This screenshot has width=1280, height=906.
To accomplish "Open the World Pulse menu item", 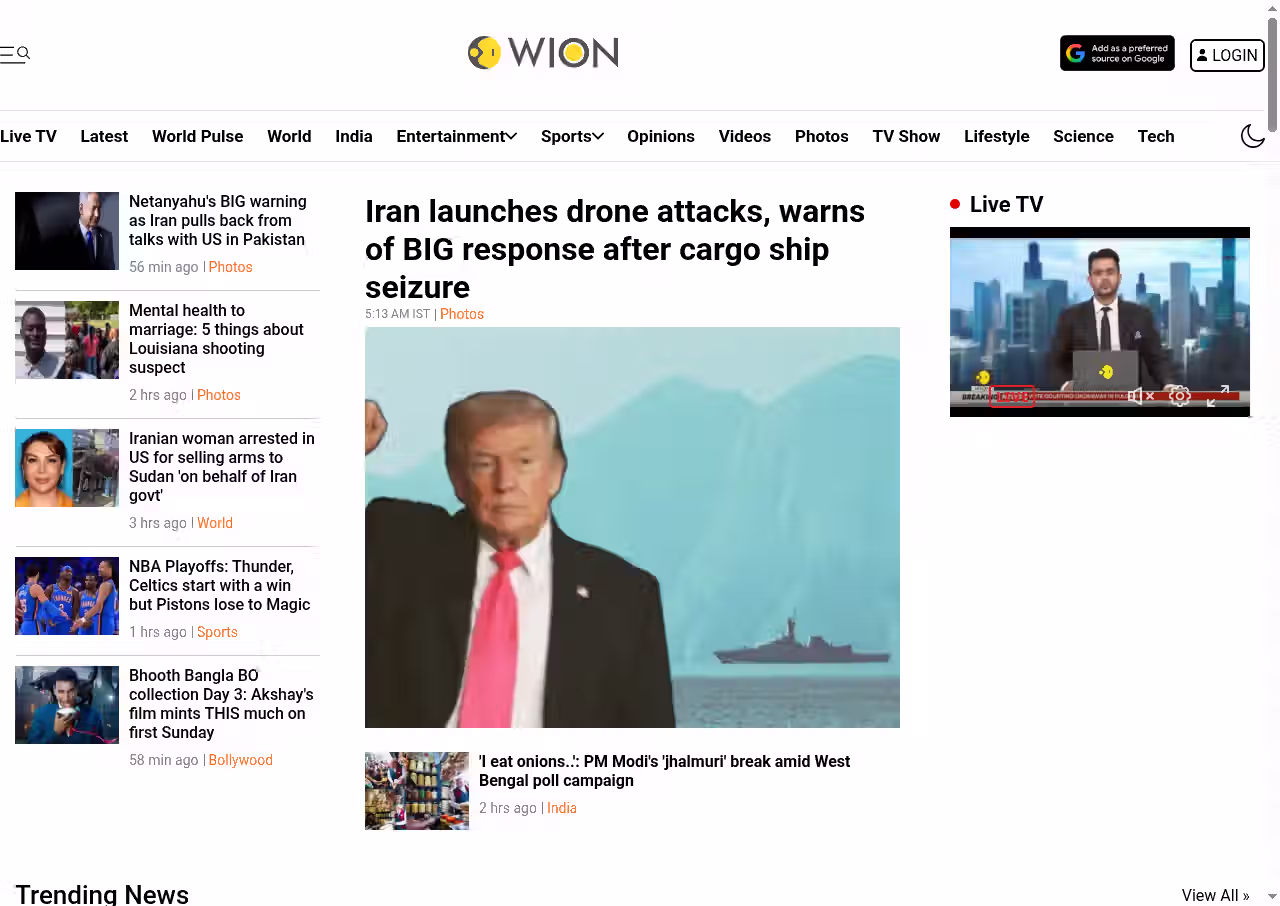I will (197, 136).
